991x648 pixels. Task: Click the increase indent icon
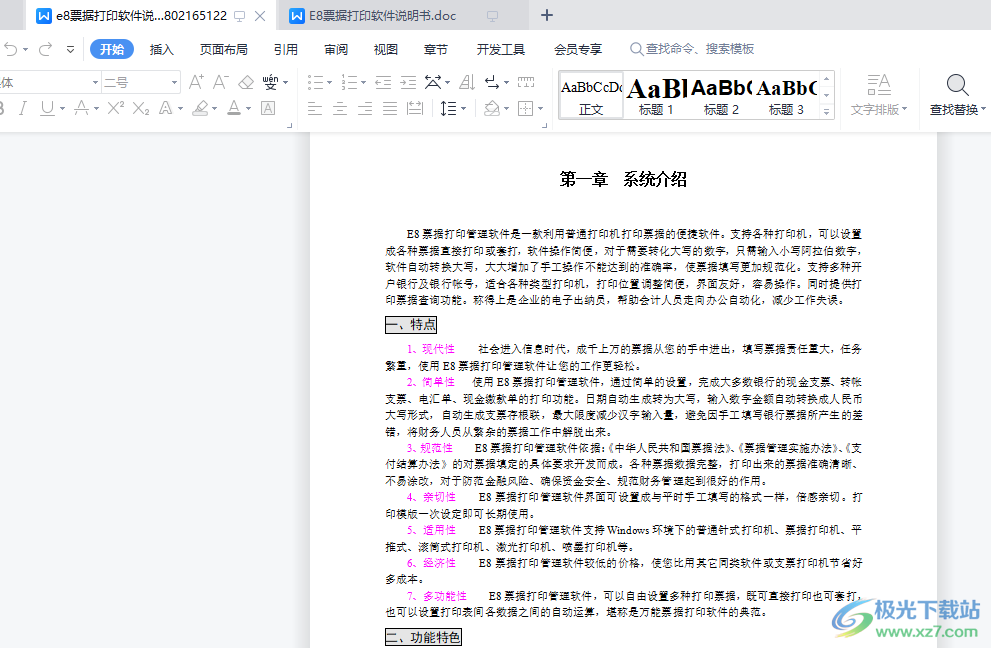point(408,82)
